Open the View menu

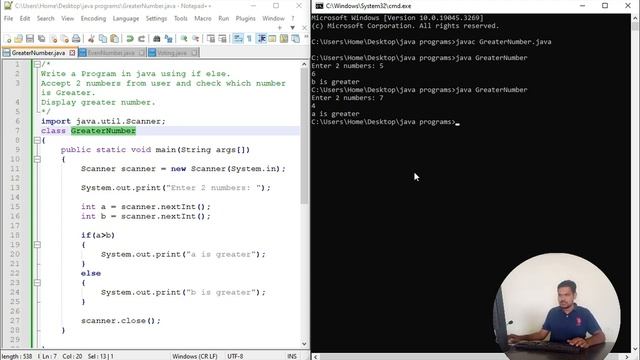[x=68, y=18]
